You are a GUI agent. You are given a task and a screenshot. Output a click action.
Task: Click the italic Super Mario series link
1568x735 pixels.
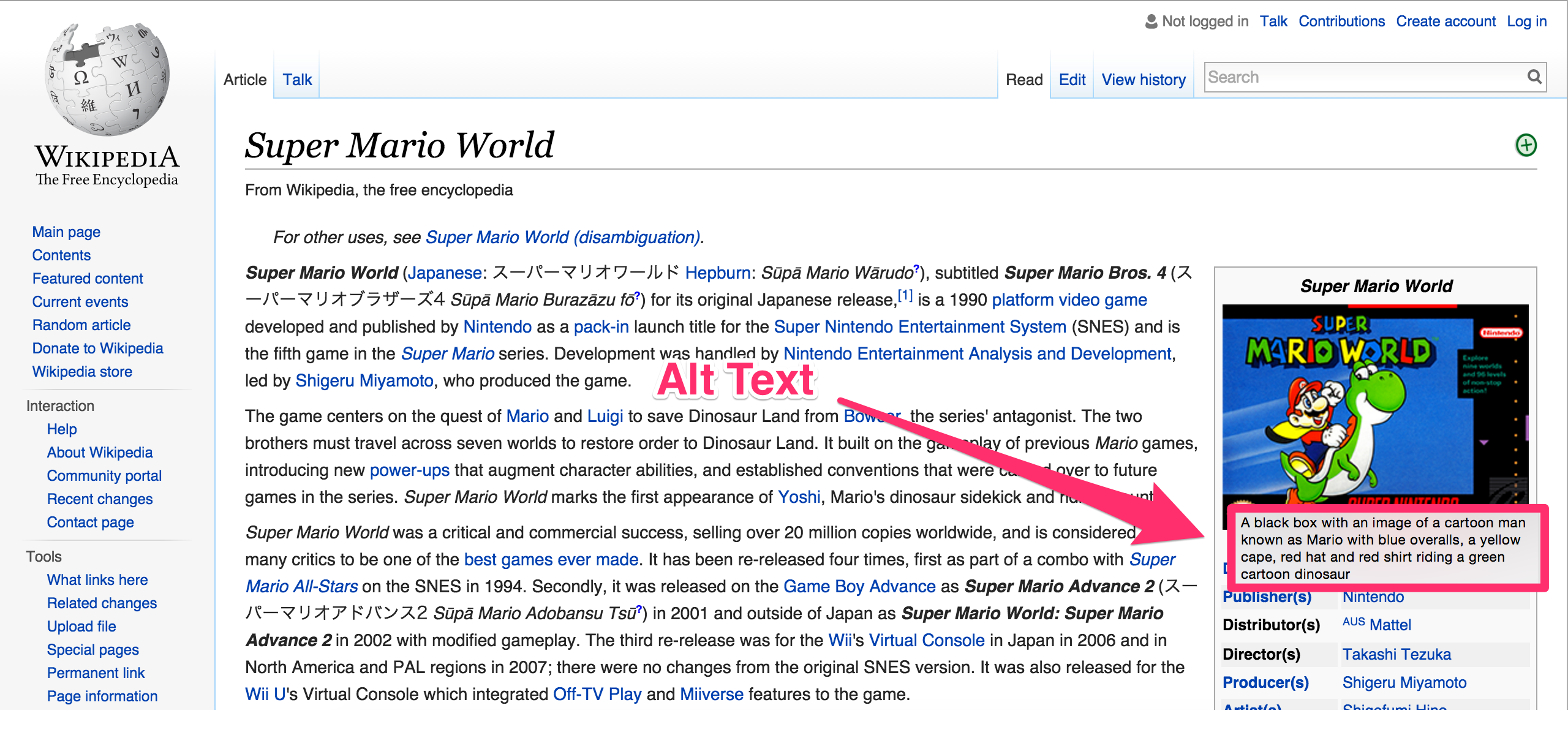point(447,354)
